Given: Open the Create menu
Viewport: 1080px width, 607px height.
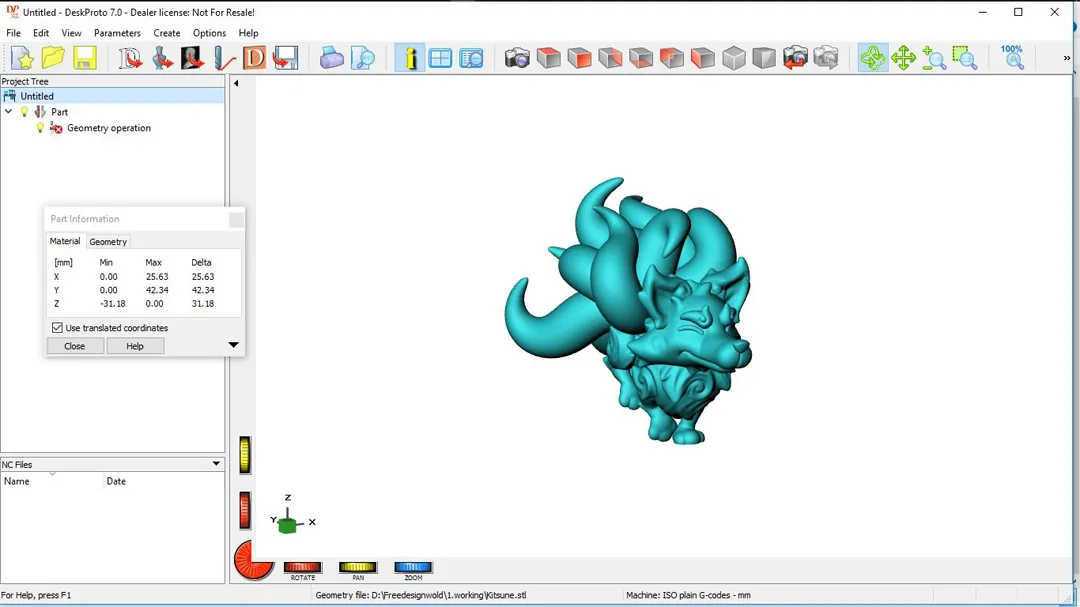Looking at the screenshot, I should tap(167, 33).
